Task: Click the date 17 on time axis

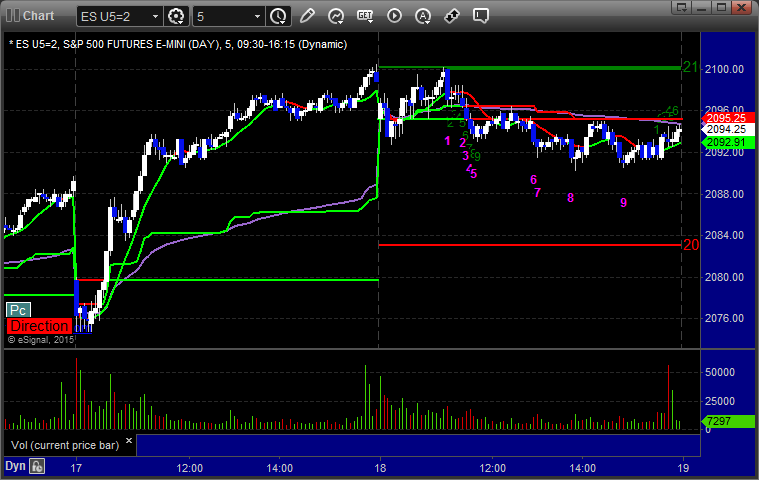Action: click(76, 468)
